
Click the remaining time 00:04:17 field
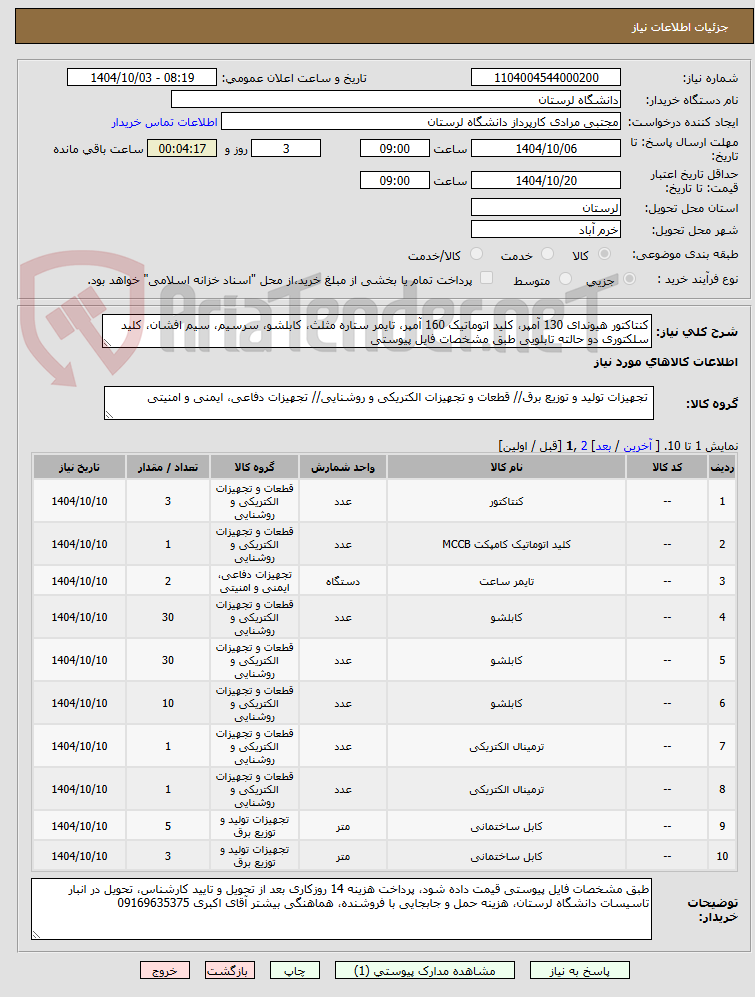pyautogui.click(x=182, y=148)
